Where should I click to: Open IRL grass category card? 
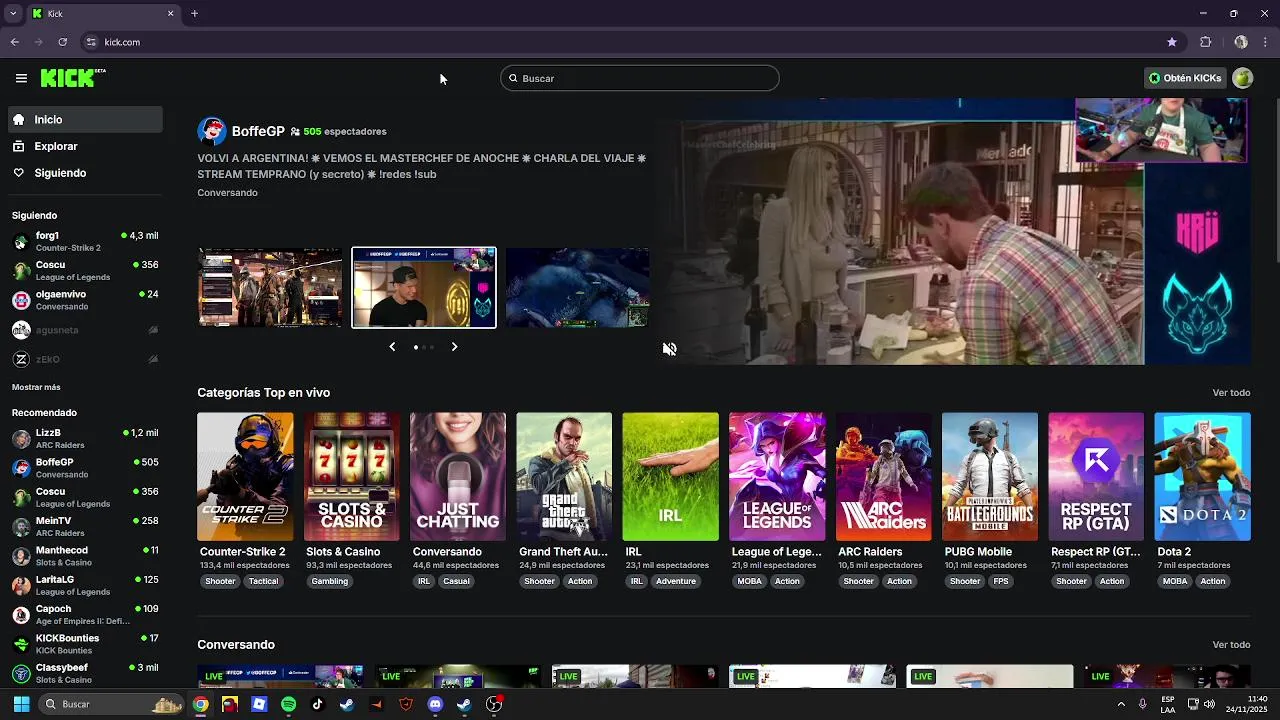click(670, 477)
